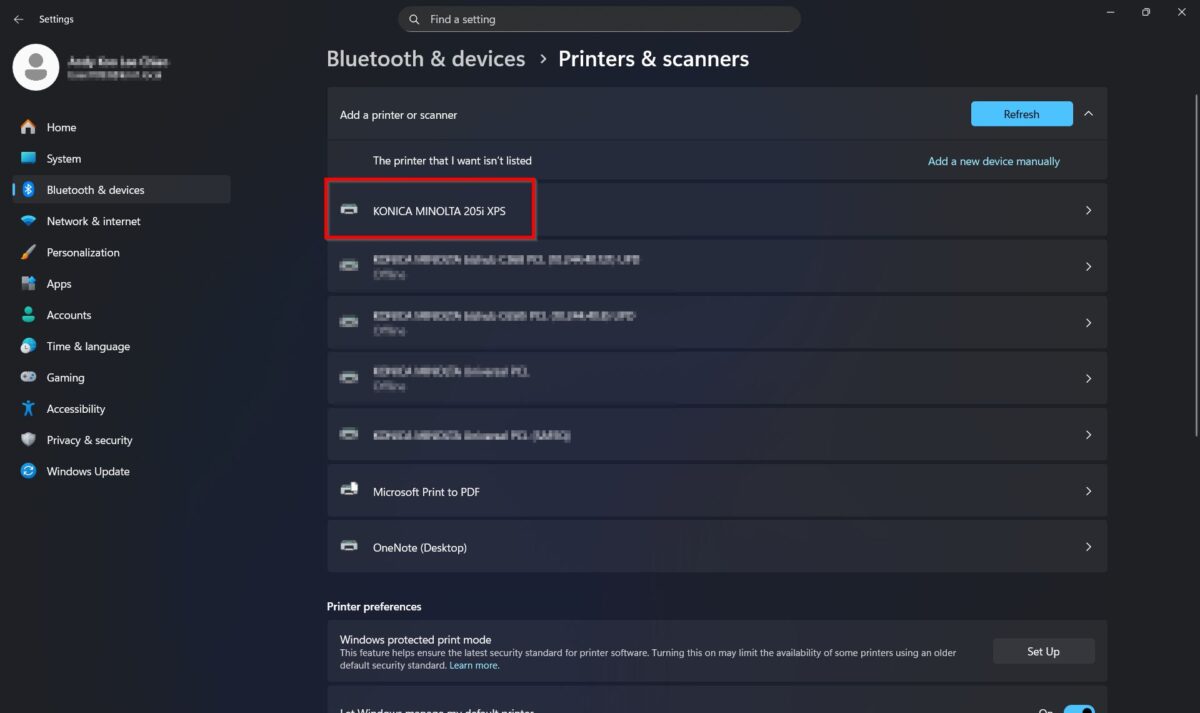1200x713 pixels.
Task: Click Set Up for protected print mode
Action: click(x=1043, y=651)
